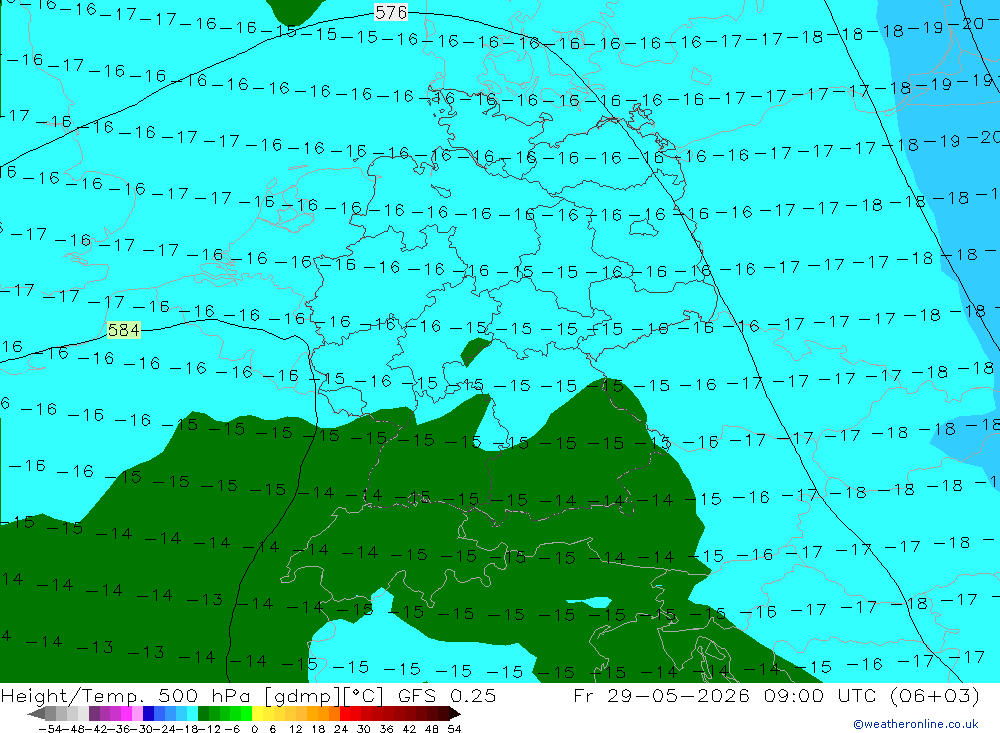The image size is (1000, 733).
Task: Pick the bright red legend swatch at 24
Action: pos(345,713)
